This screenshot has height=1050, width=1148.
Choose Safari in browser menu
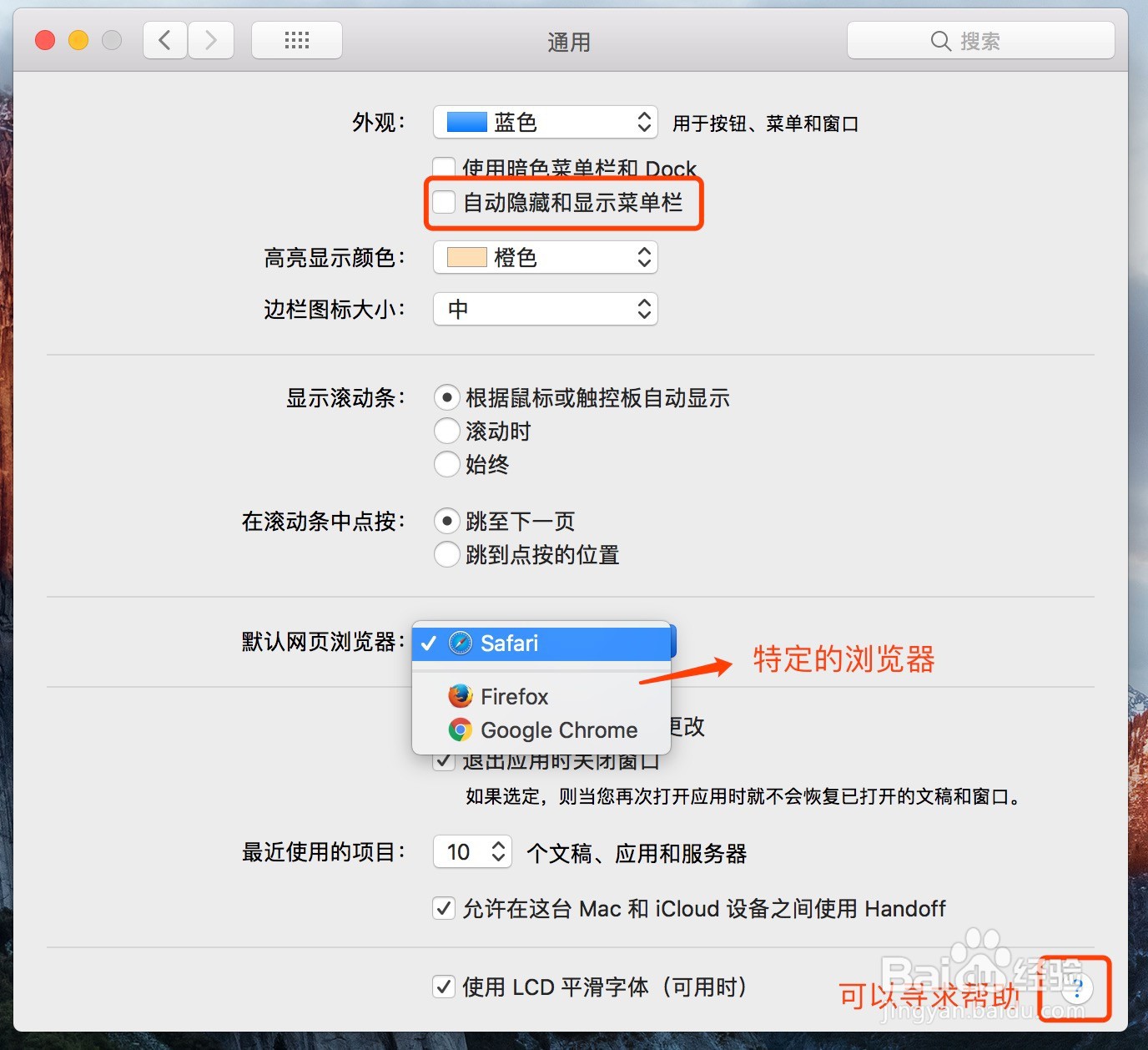(542, 644)
